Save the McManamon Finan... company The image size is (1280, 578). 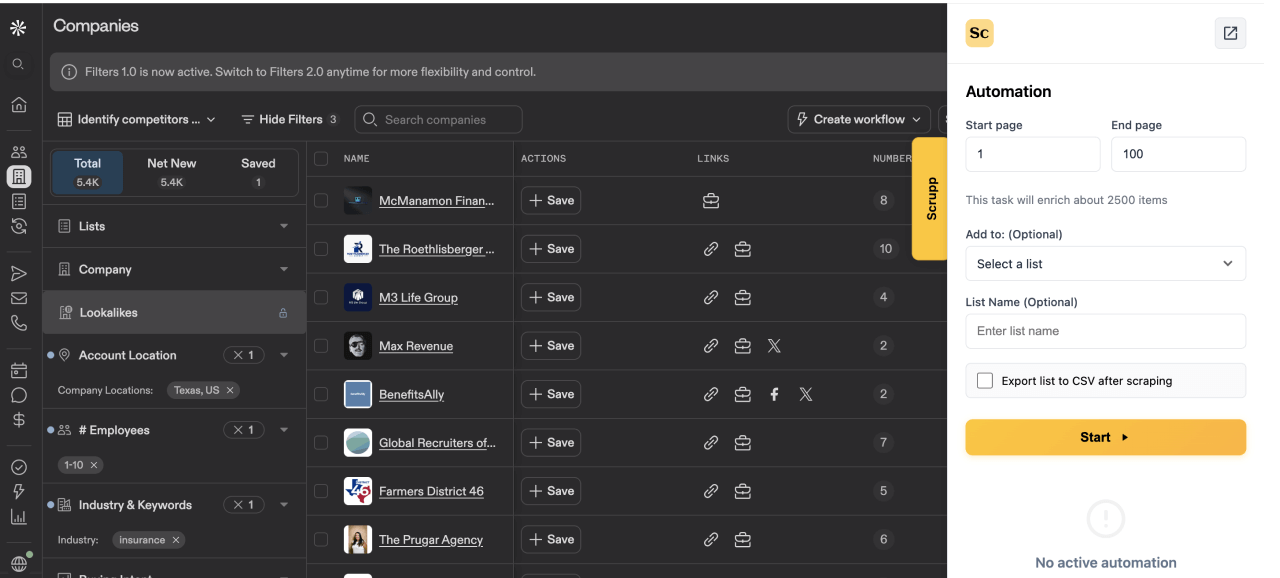pos(551,201)
